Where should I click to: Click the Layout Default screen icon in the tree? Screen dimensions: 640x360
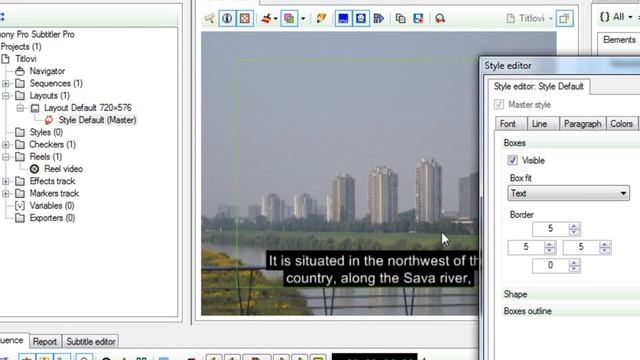(35, 108)
